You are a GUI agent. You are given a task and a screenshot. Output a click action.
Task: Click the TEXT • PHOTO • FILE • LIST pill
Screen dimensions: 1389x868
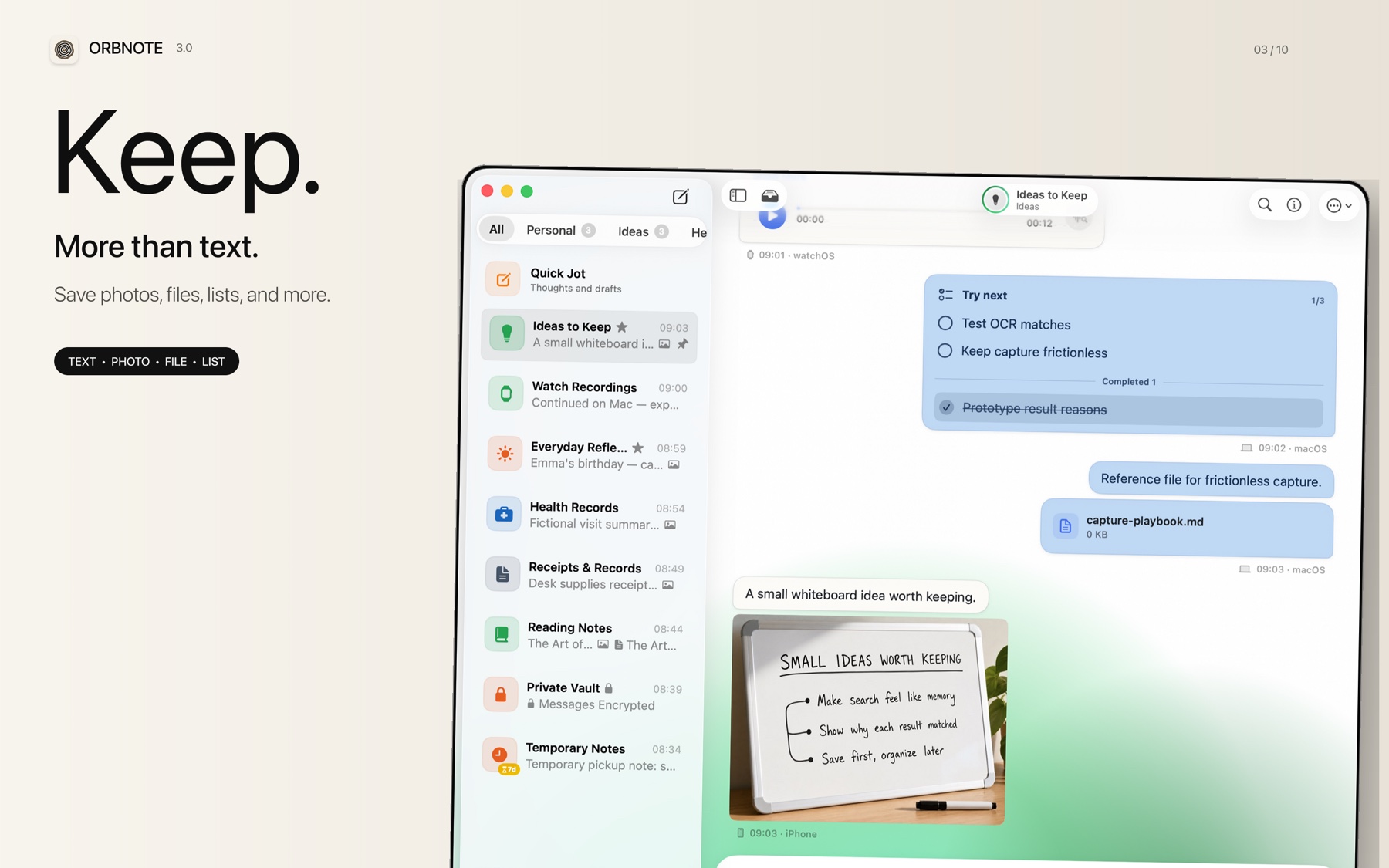[147, 361]
